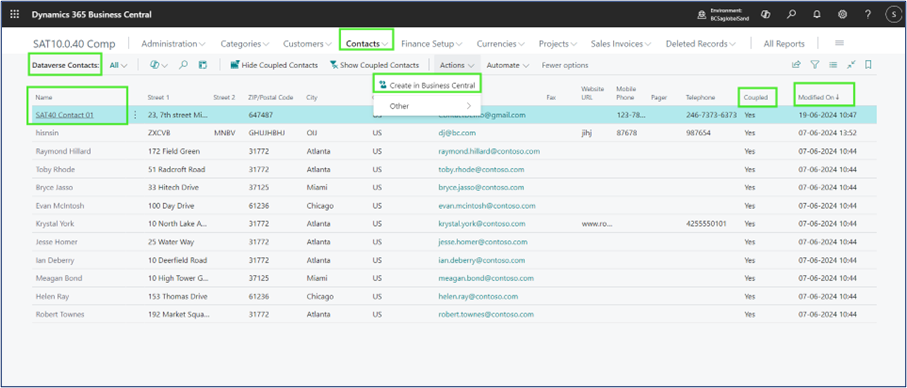
Task: Open the app launcher waffle icon
Action: pos(14,15)
